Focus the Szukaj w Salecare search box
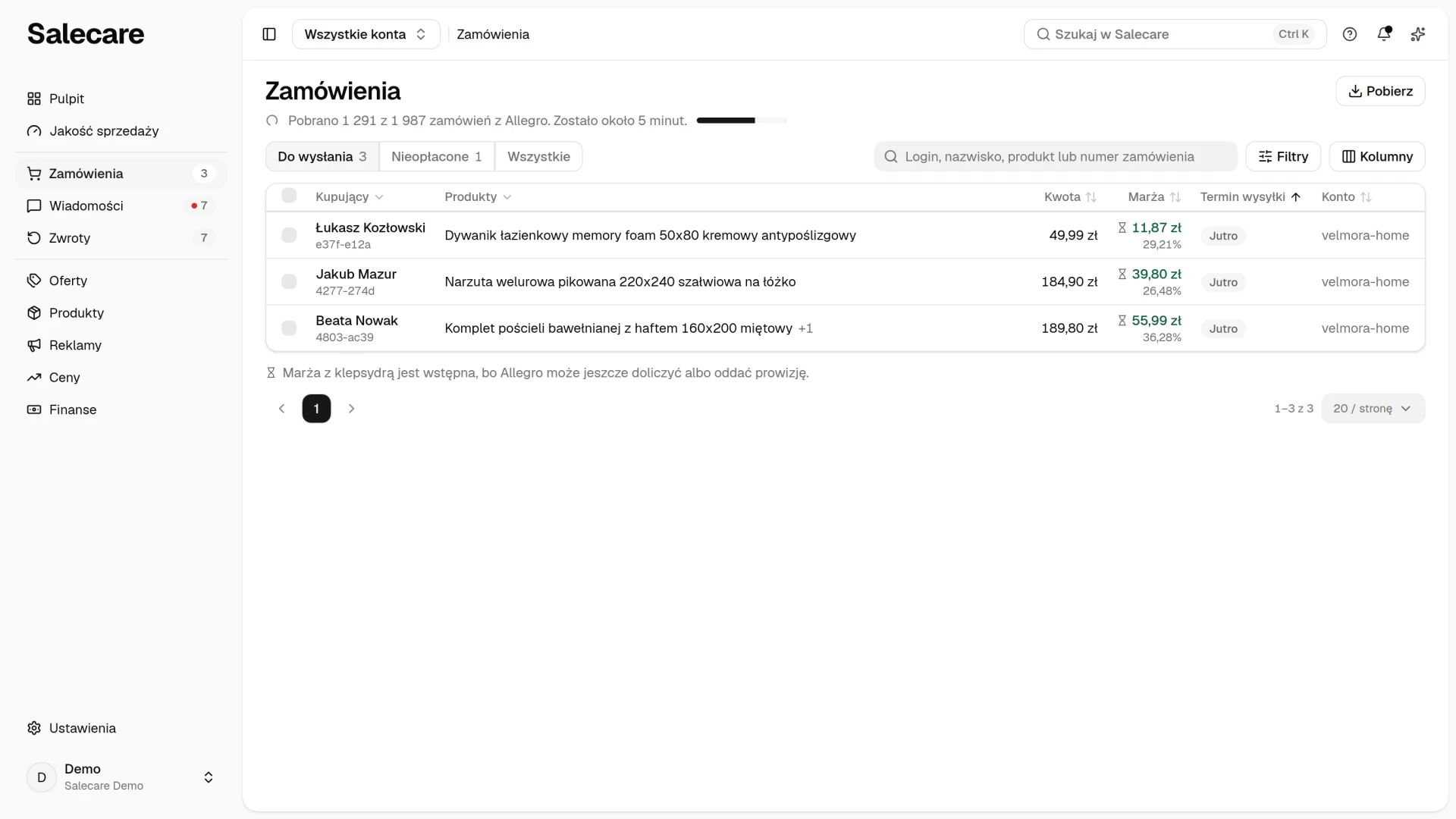 click(1175, 34)
